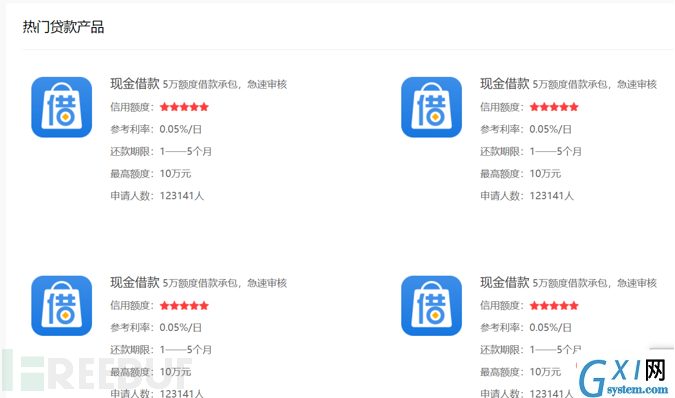
Task: Click 还款期限 1——5个月 in bottom-left card
Action: (161, 350)
